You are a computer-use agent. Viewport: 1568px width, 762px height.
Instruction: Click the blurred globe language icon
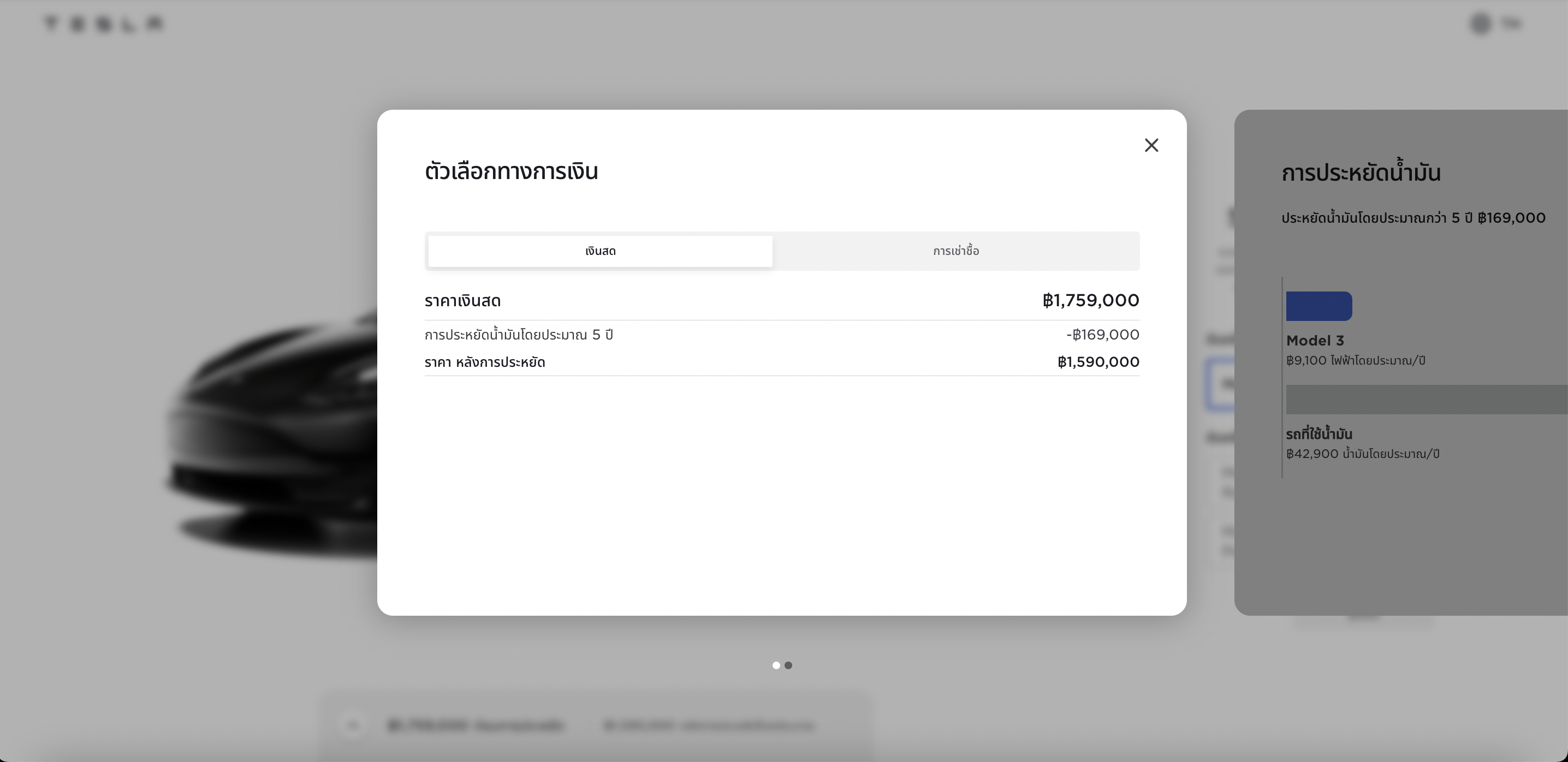[1480, 23]
